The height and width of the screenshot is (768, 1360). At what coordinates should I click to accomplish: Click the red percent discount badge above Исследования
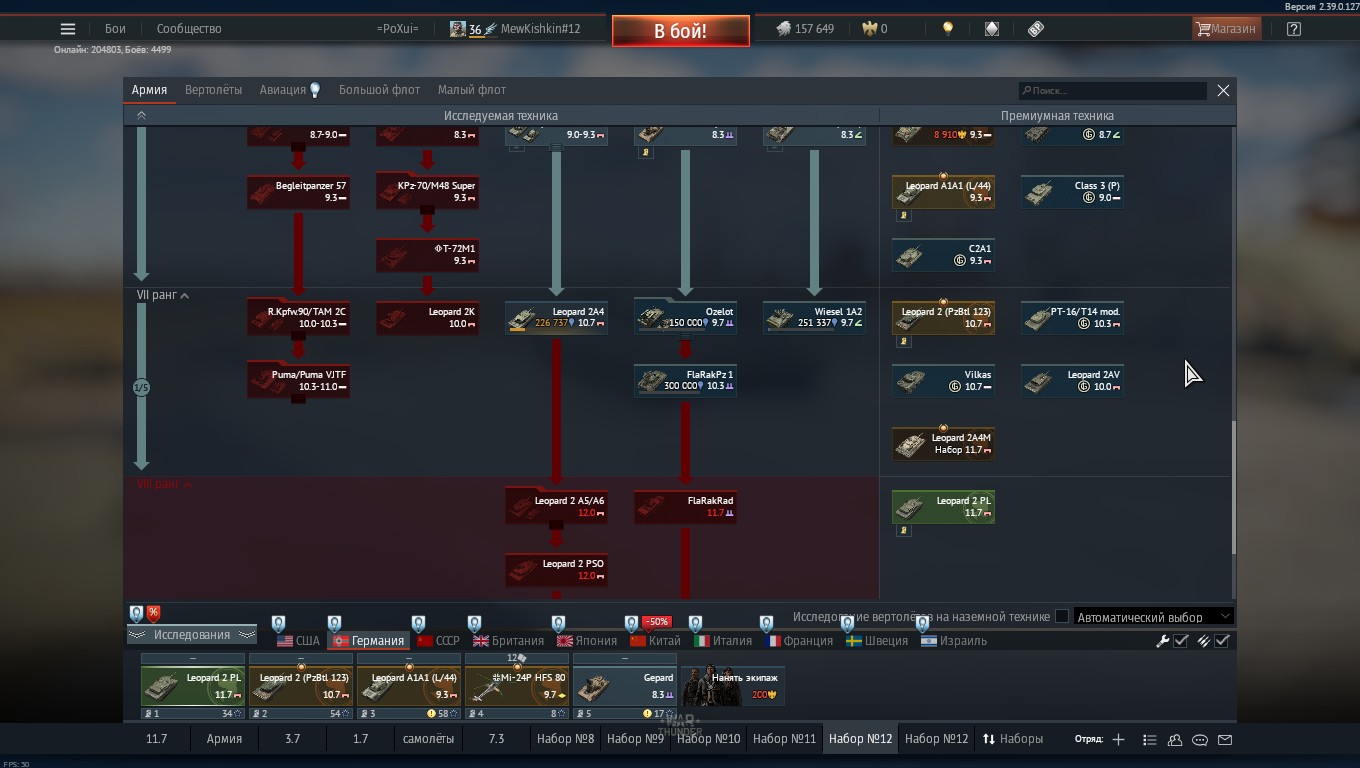[153, 613]
